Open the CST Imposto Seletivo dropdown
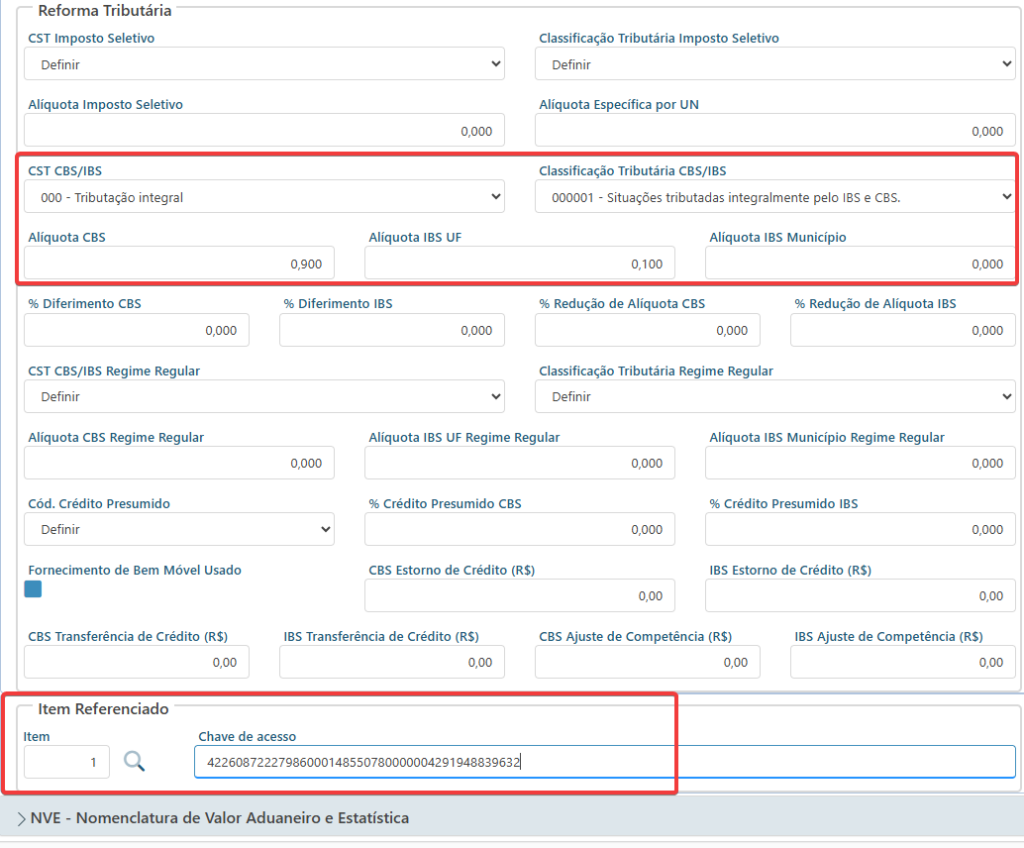This screenshot has height=848, width=1024. pyautogui.click(x=264, y=64)
